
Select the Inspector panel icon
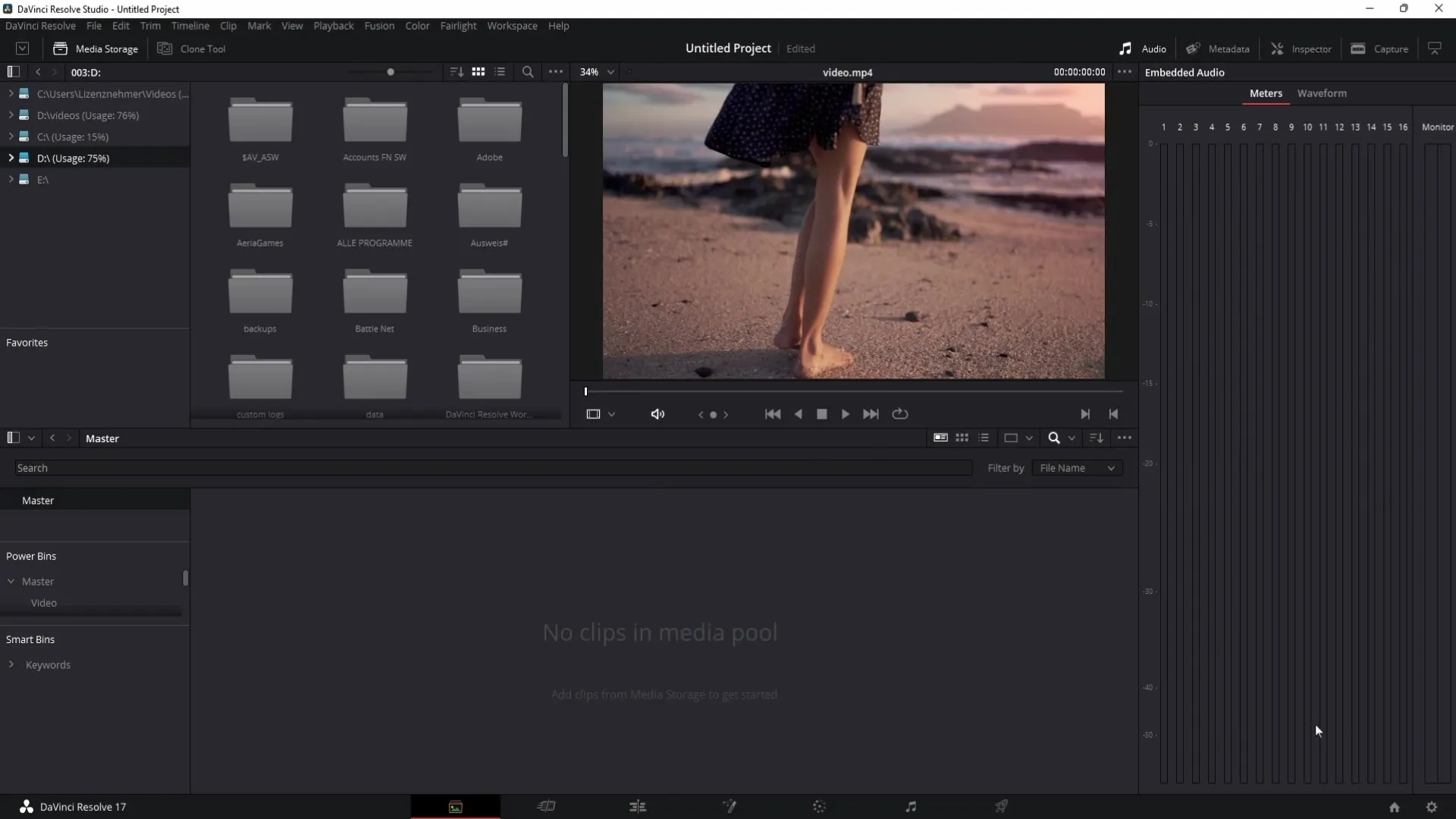point(1277,48)
